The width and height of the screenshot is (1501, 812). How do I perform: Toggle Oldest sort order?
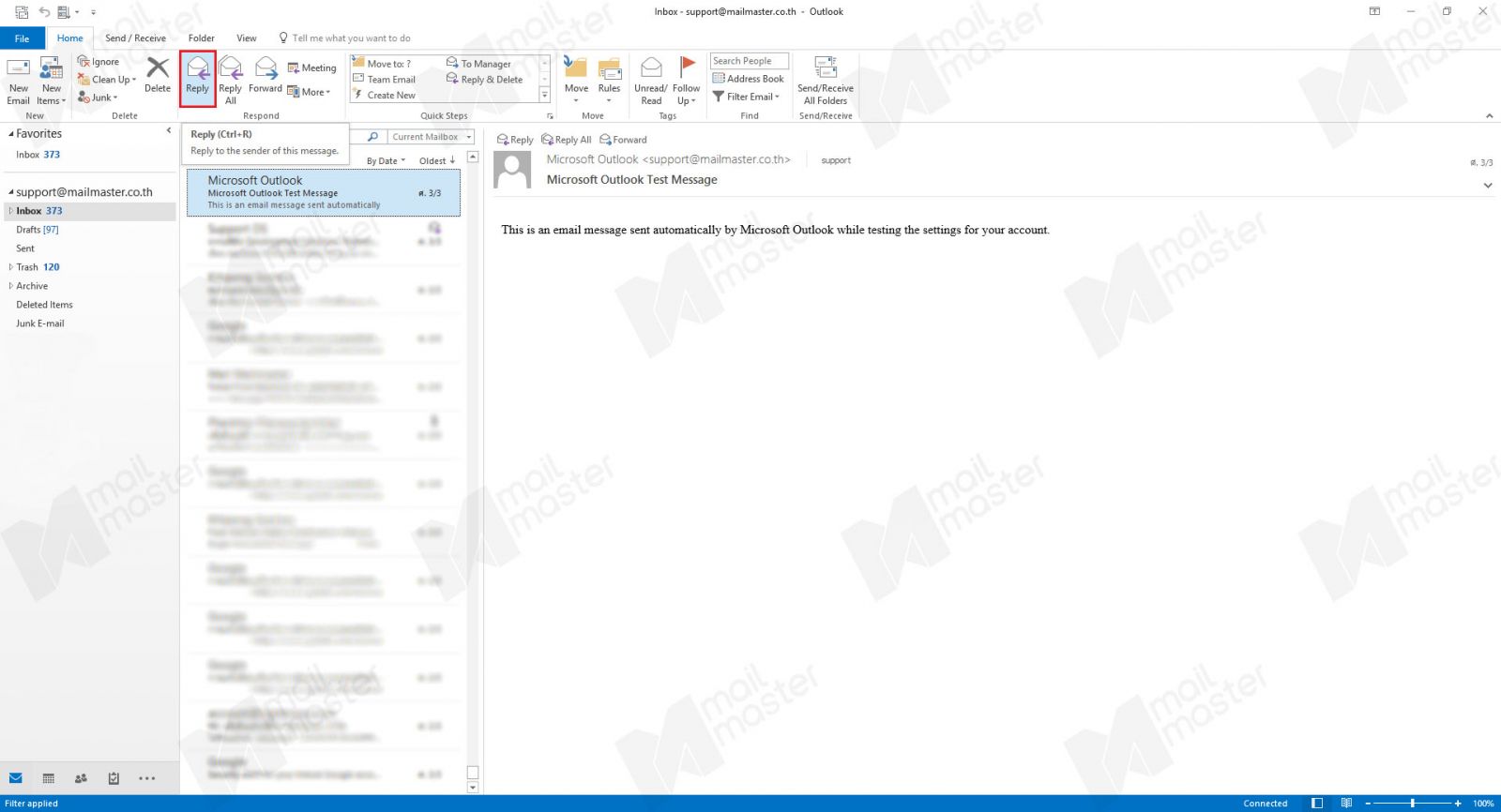(x=437, y=161)
